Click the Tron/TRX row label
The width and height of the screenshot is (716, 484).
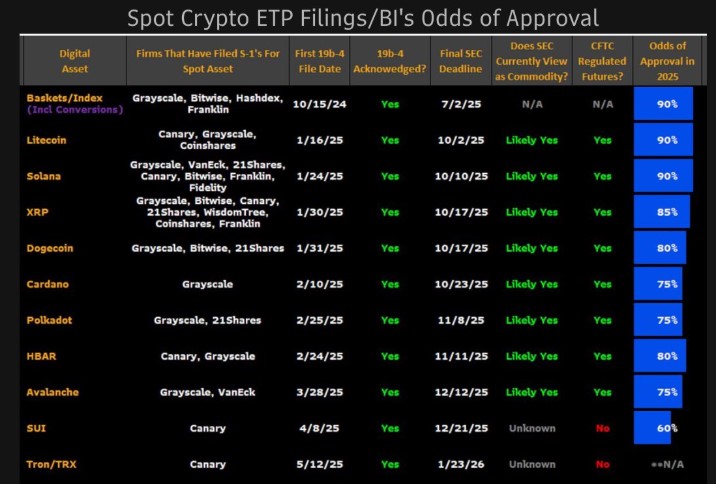click(x=51, y=464)
